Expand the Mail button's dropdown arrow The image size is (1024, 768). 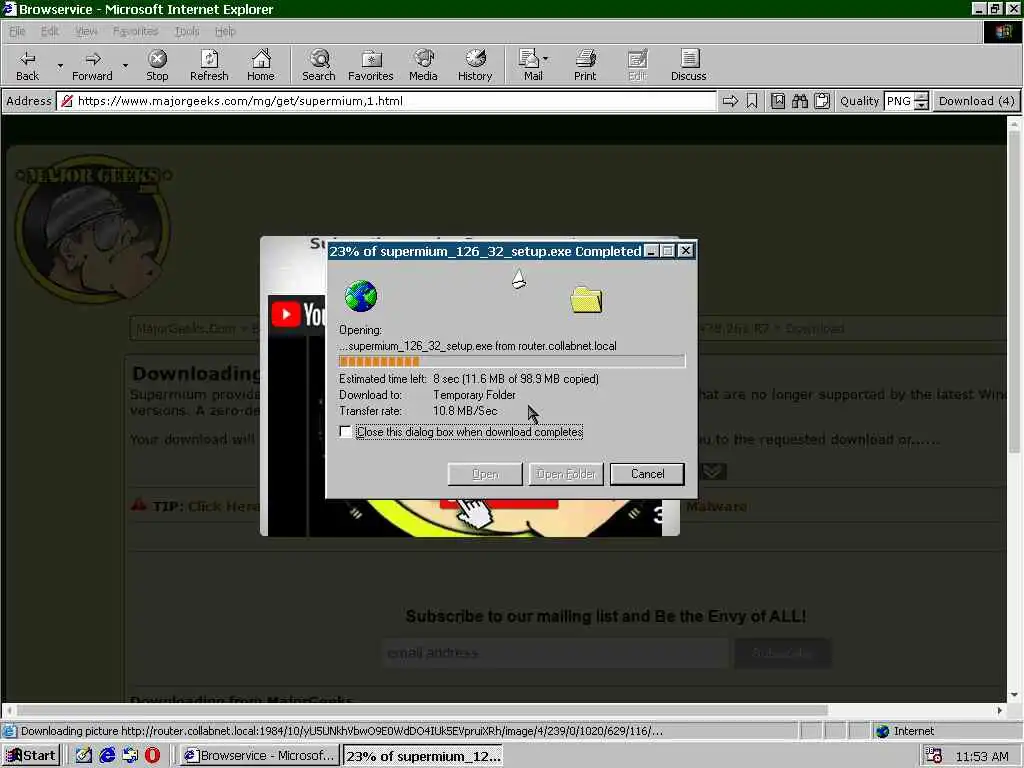click(x=546, y=59)
